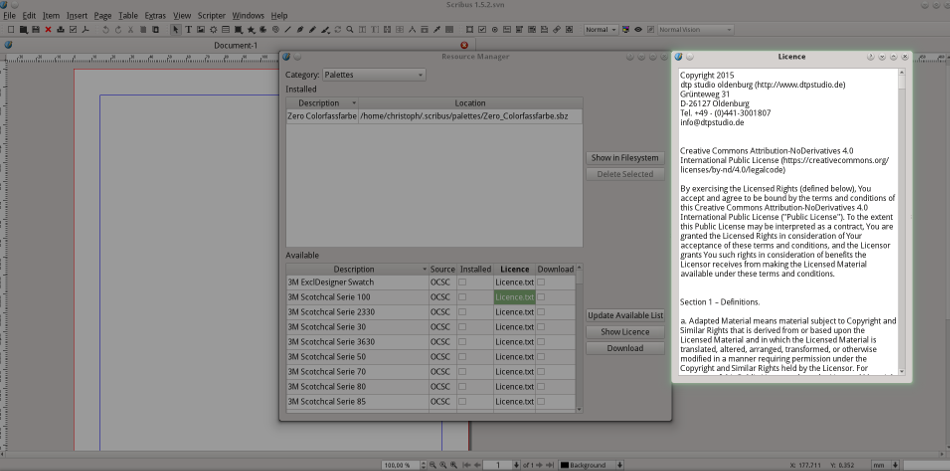Click the red Close document icon
Viewport: 950px width, 471px height.
coord(47,30)
